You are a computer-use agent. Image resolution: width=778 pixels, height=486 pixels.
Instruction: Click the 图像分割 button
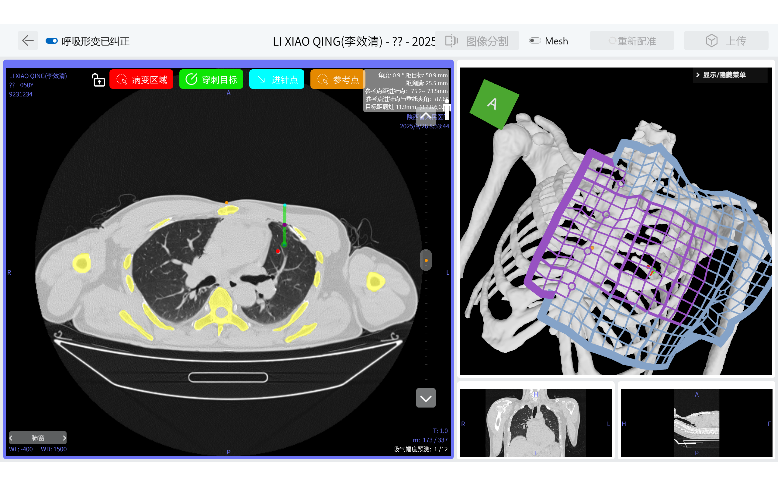click(x=480, y=41)
